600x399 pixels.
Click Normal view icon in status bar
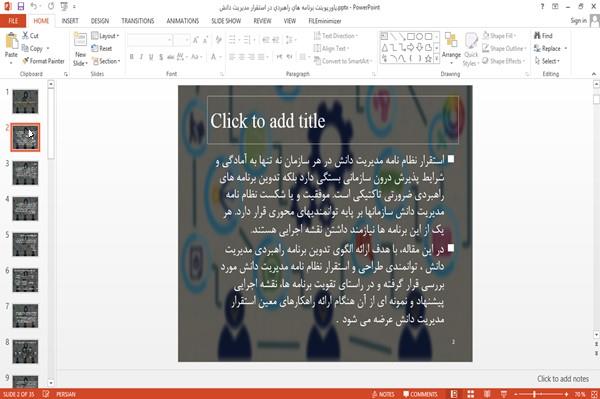pos(454,394)
